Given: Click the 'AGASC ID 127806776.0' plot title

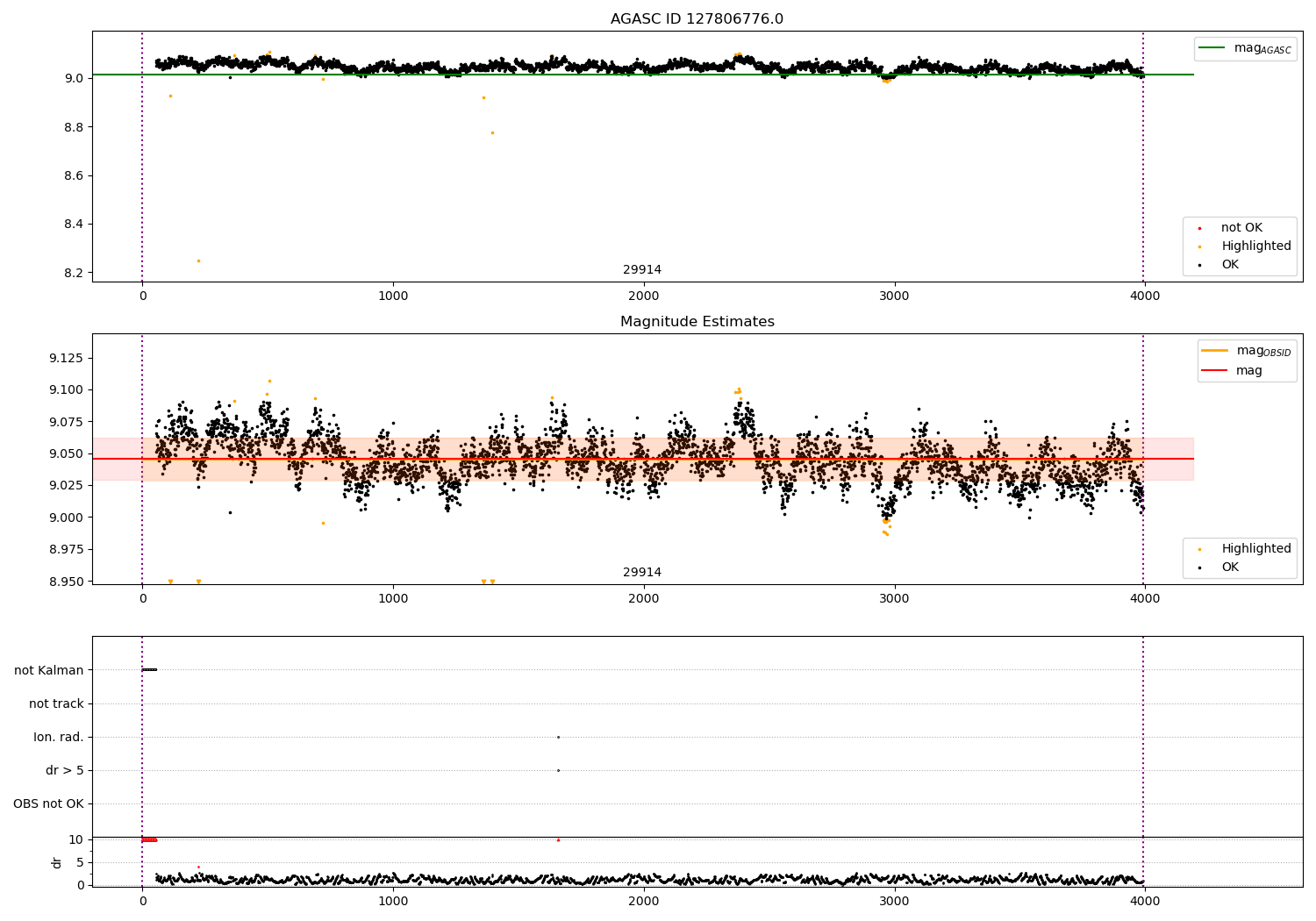Looking at the screenshot, I should (x=697, y=19).
